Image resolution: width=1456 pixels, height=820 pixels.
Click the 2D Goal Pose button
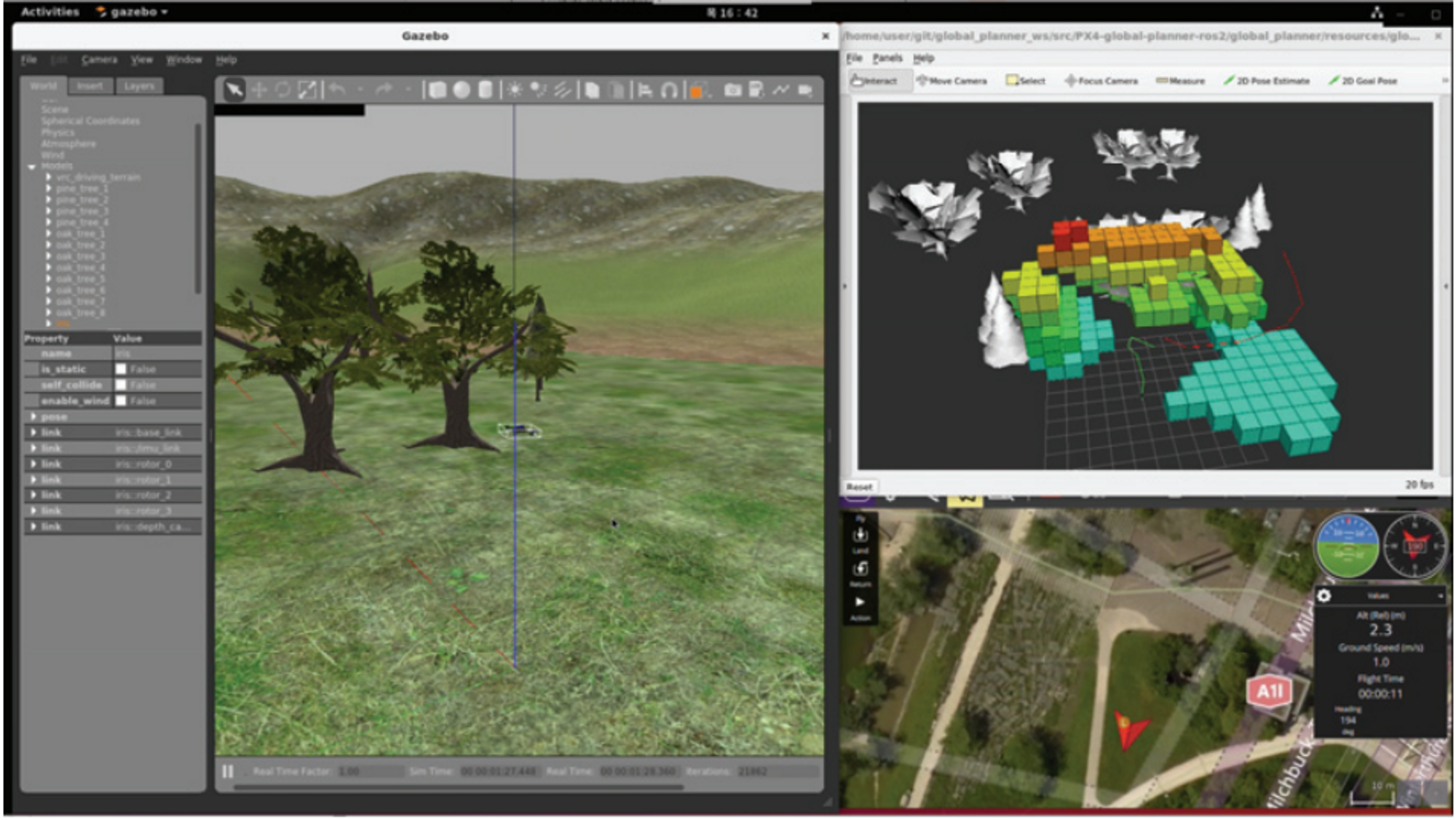1363,81
